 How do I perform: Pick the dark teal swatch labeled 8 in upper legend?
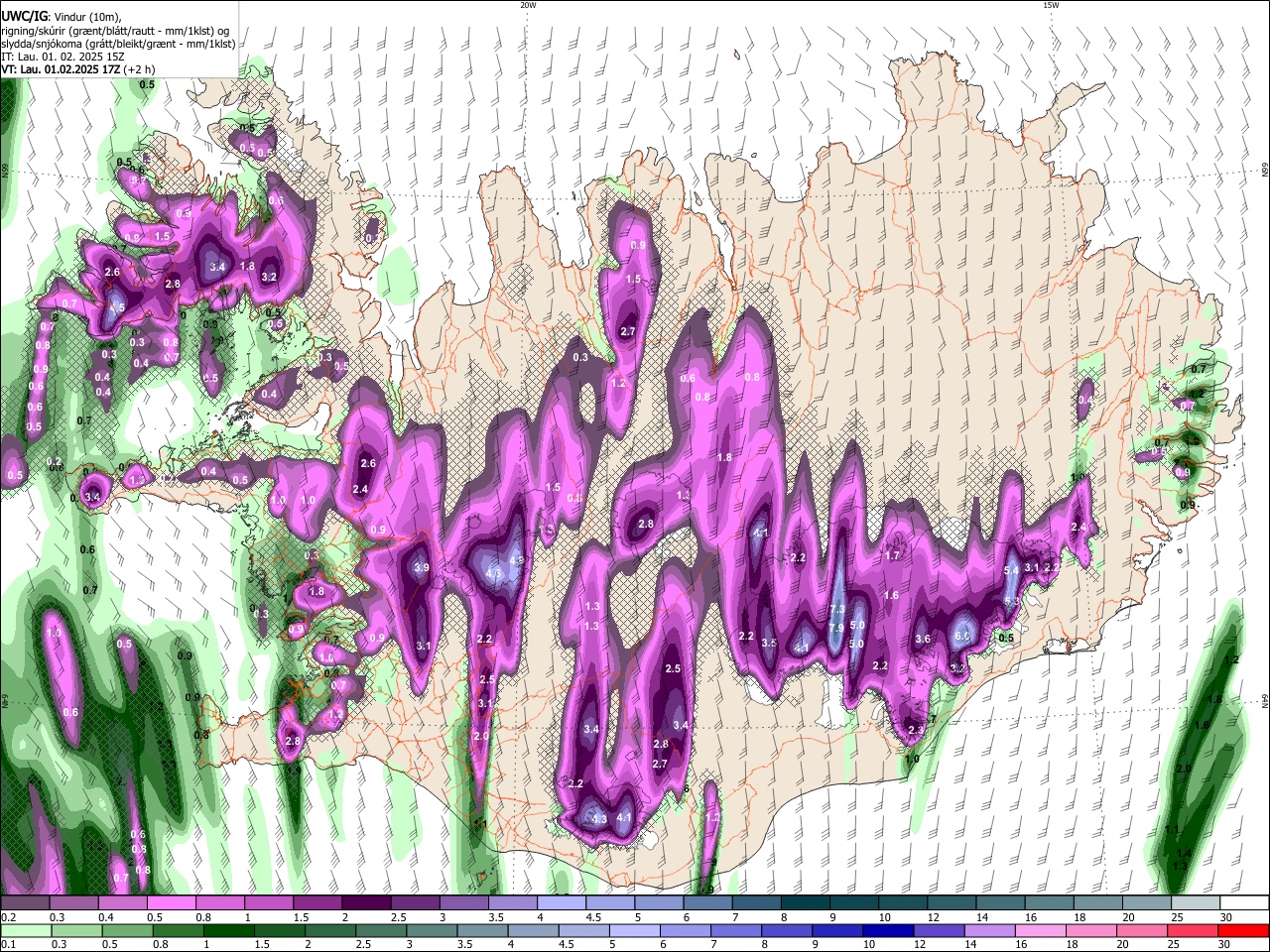click(806, 903)
